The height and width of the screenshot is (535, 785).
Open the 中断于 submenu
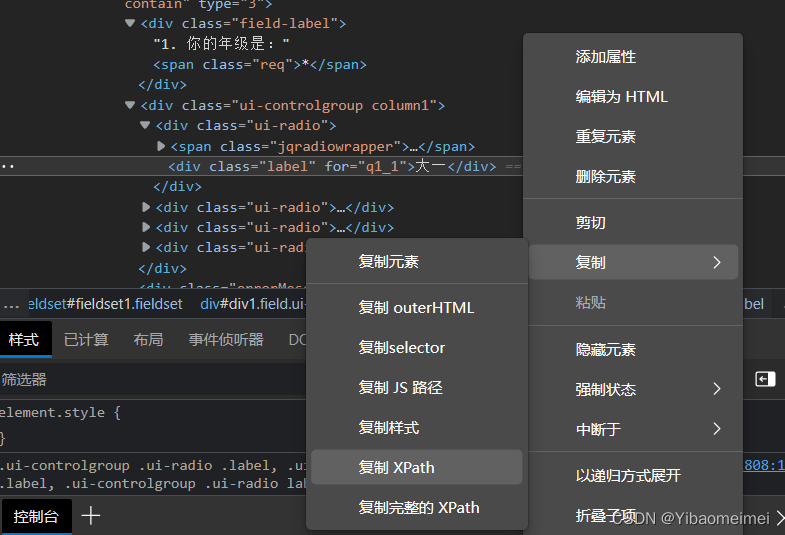(633, 429)
